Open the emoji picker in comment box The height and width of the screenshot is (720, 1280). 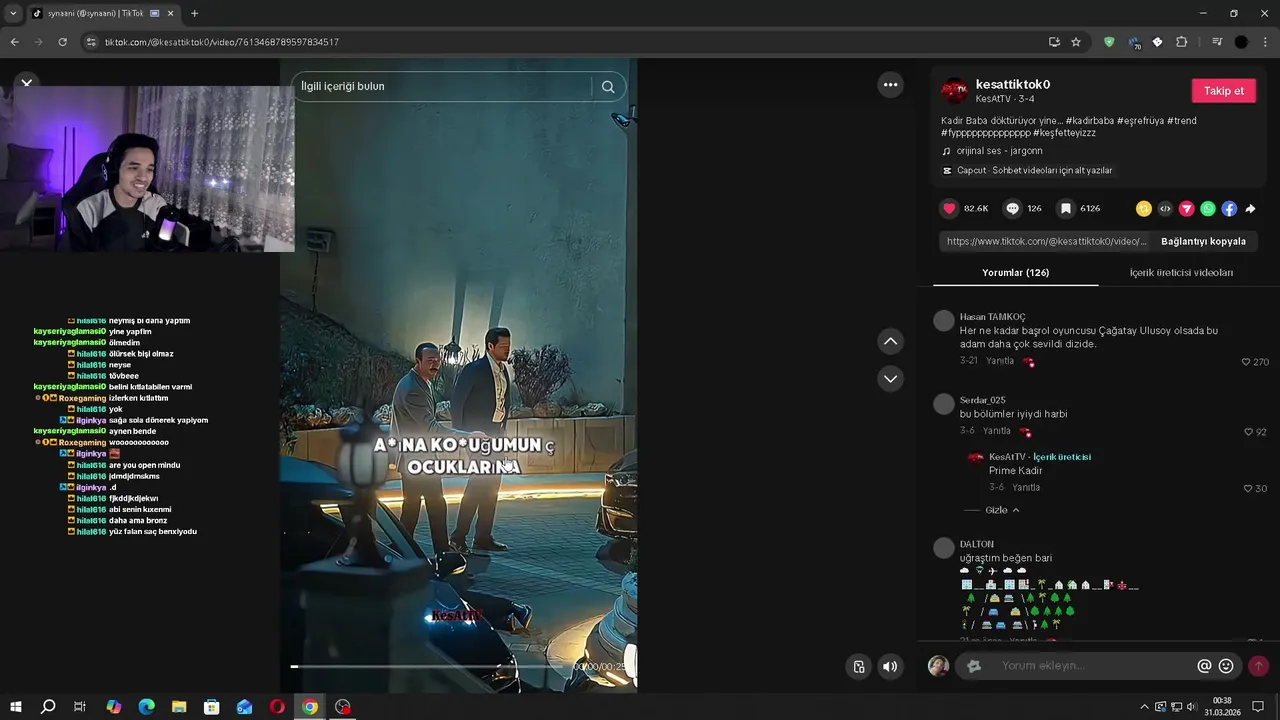pos(1226,666)
